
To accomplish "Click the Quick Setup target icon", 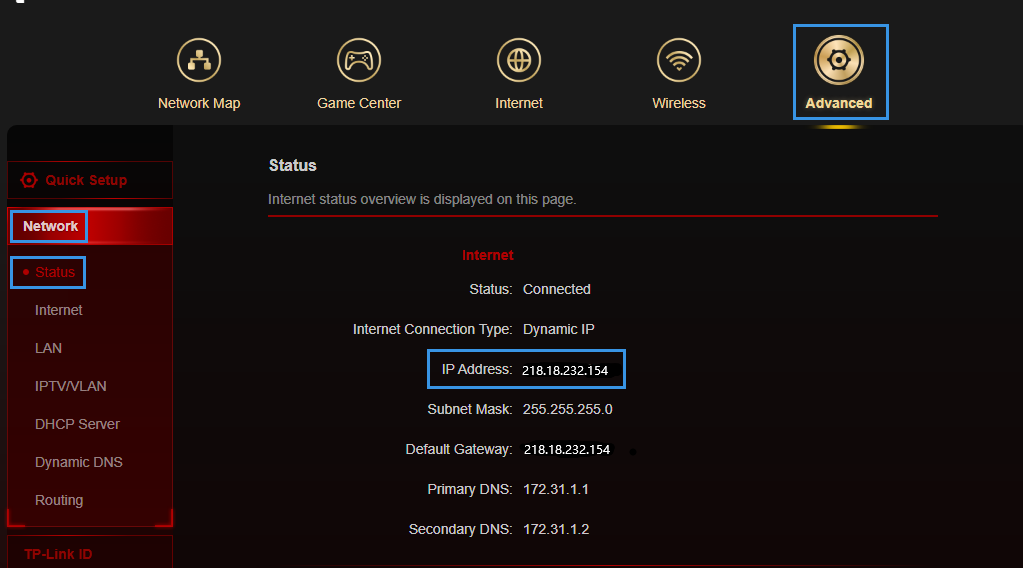I will [29, 180].
